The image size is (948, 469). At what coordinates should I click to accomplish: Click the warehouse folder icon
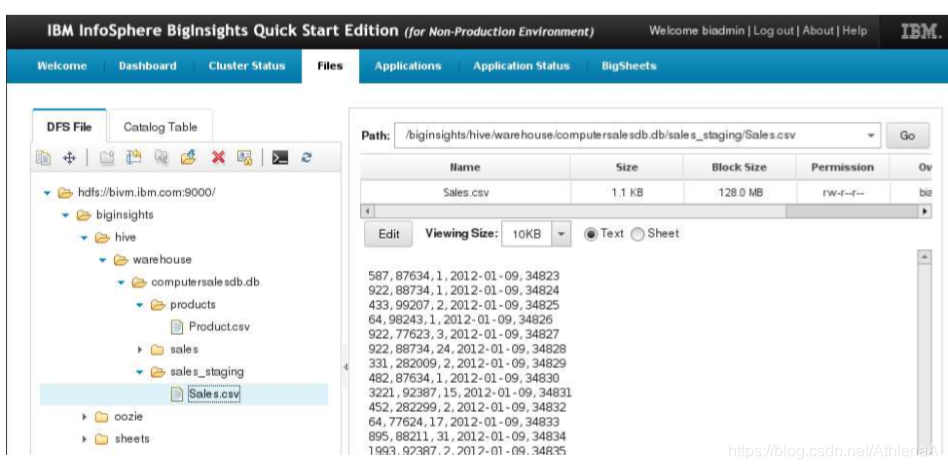point(121,260)
